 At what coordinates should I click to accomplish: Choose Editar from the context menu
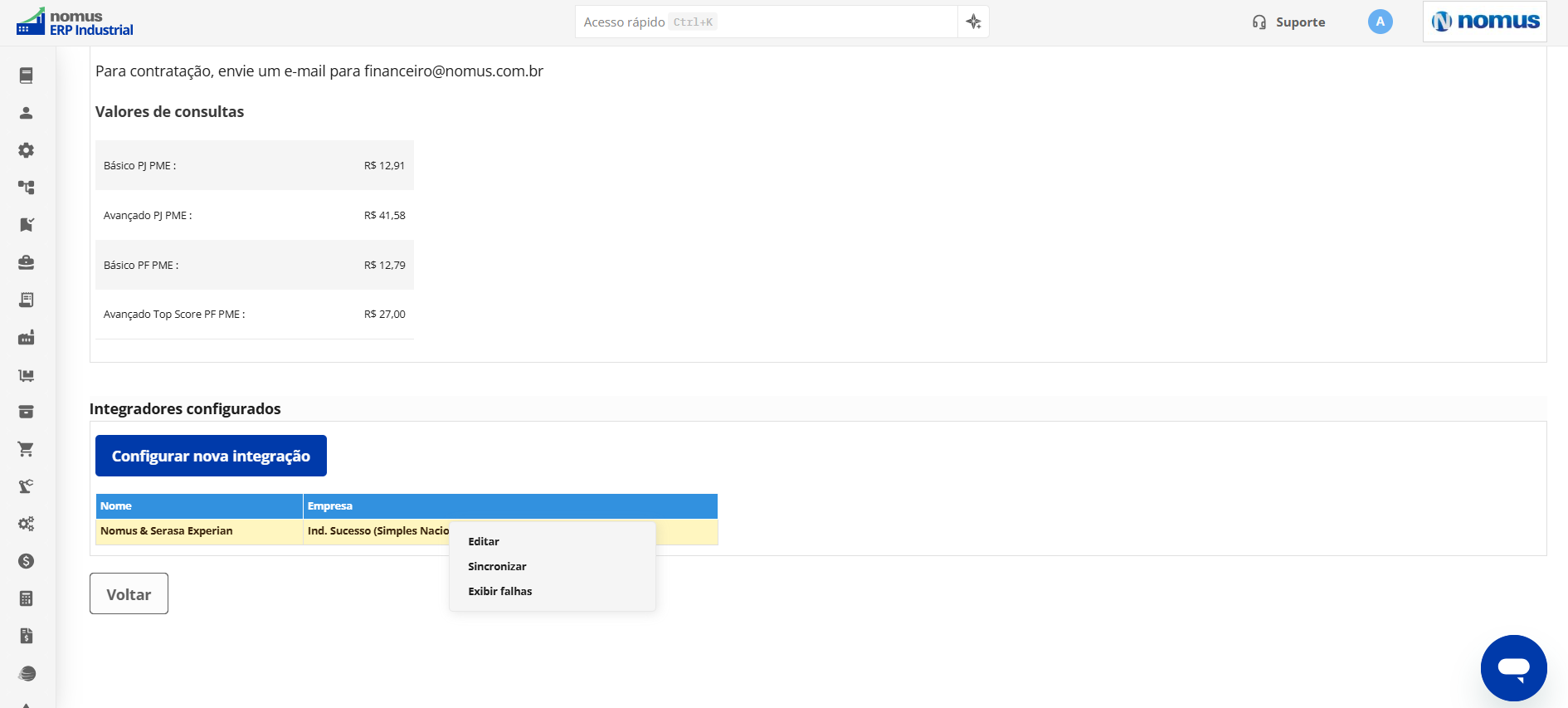click(x=484, y=541)
